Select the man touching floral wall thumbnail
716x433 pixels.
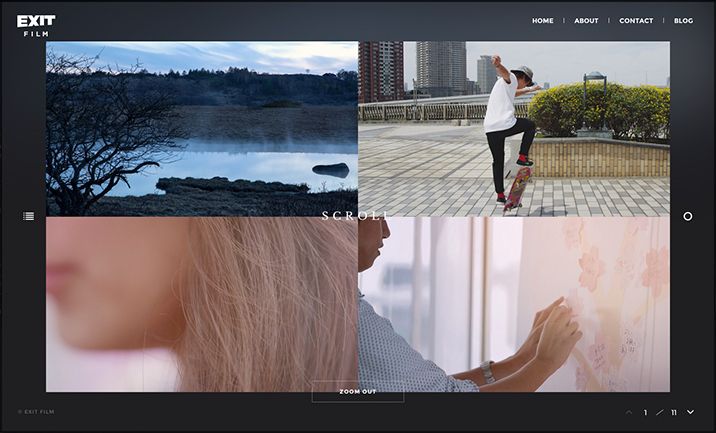tap(514, 304)
